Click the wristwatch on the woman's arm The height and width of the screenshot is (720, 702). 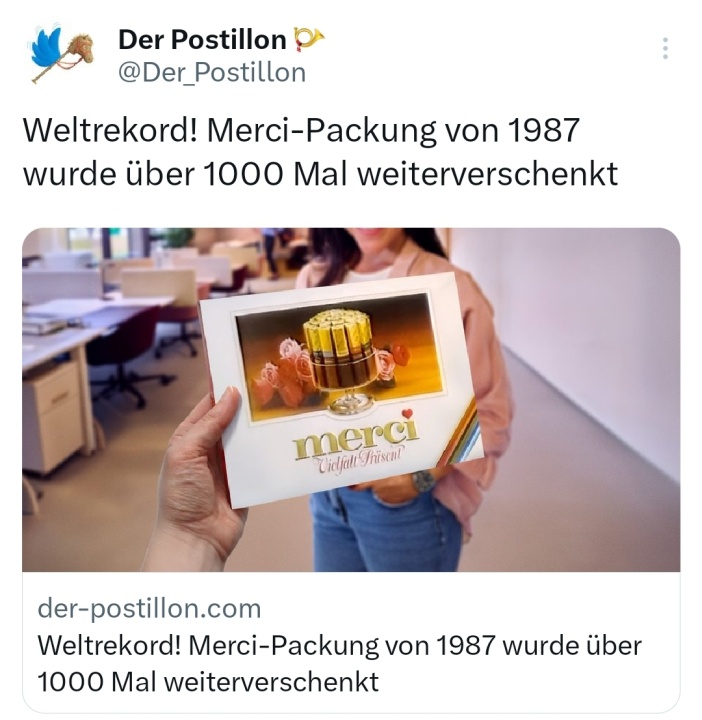[x=423, y=480]
